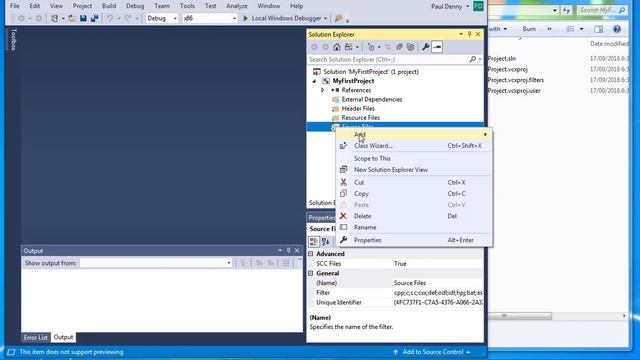Screen dimensions: 640x360
Task: Click the pushpin icon on the Output panel
Action: [x=288, y=251]
